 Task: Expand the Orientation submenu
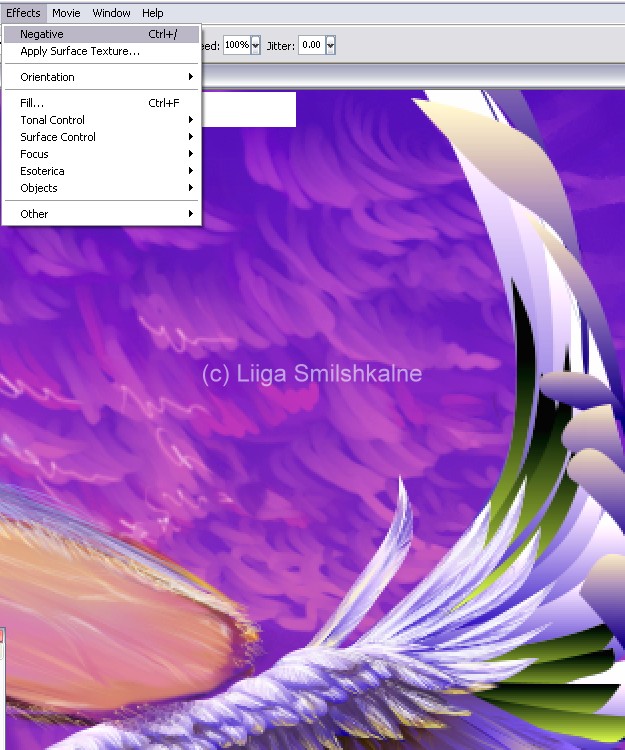click(101, 77)
